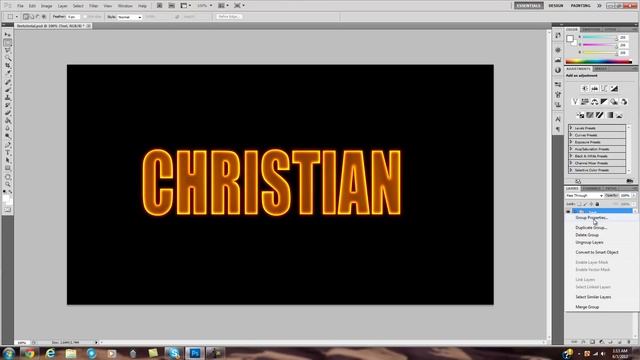Open the File menu
Screen dimensions: 640x360
(x=20, y=6)
